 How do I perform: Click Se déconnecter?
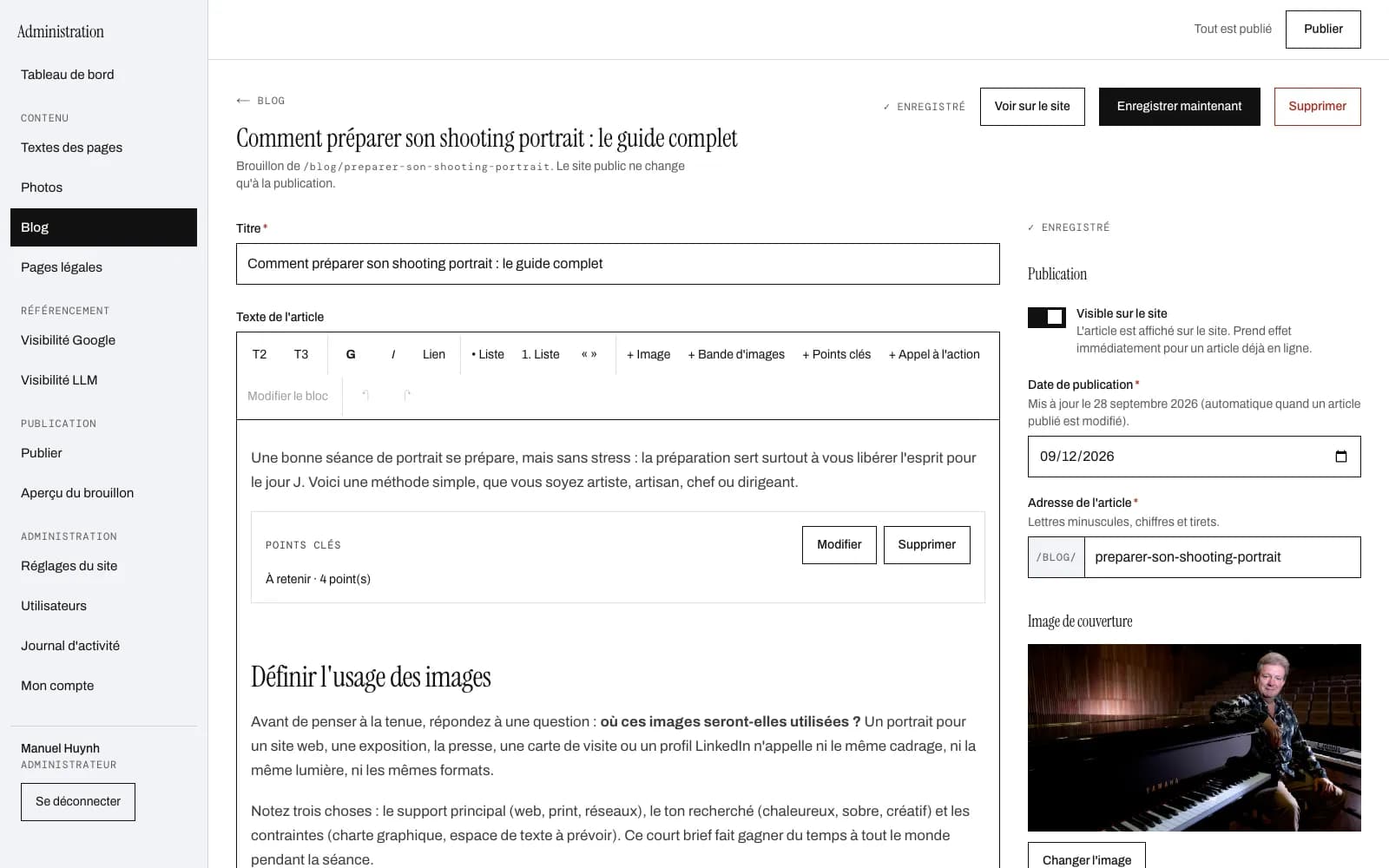78,802
